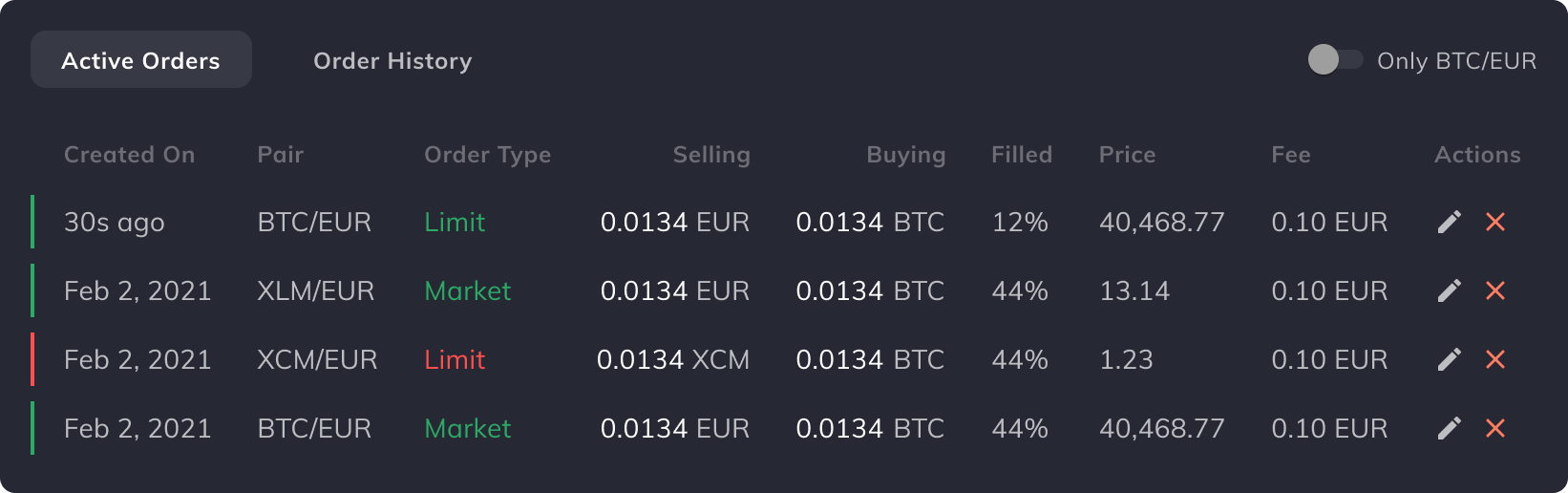
Task: Edit the XCM/EUR limit order
Action: click(1450, 359)
